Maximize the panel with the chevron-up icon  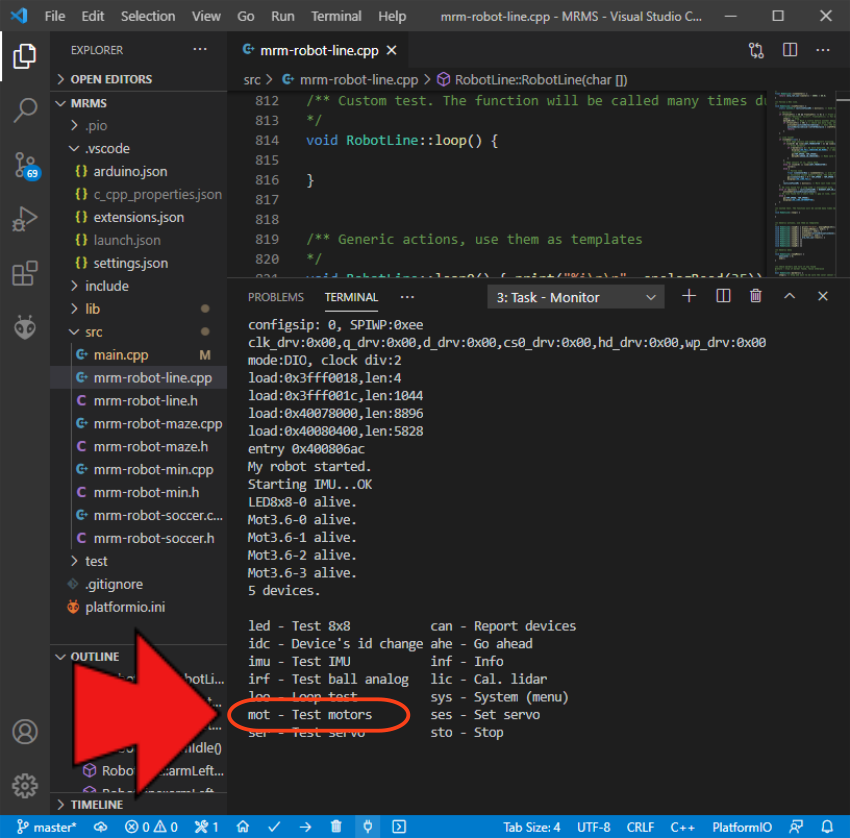tap(789, 297)
